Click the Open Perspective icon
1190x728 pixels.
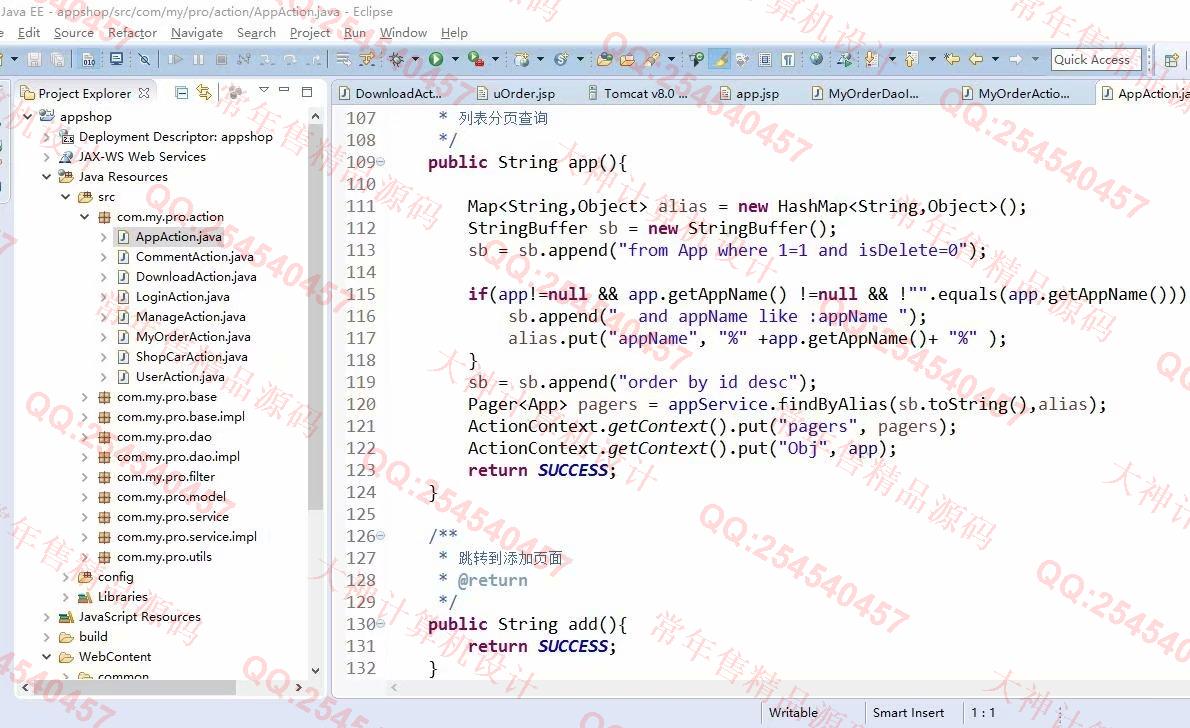coord(1171,59)
